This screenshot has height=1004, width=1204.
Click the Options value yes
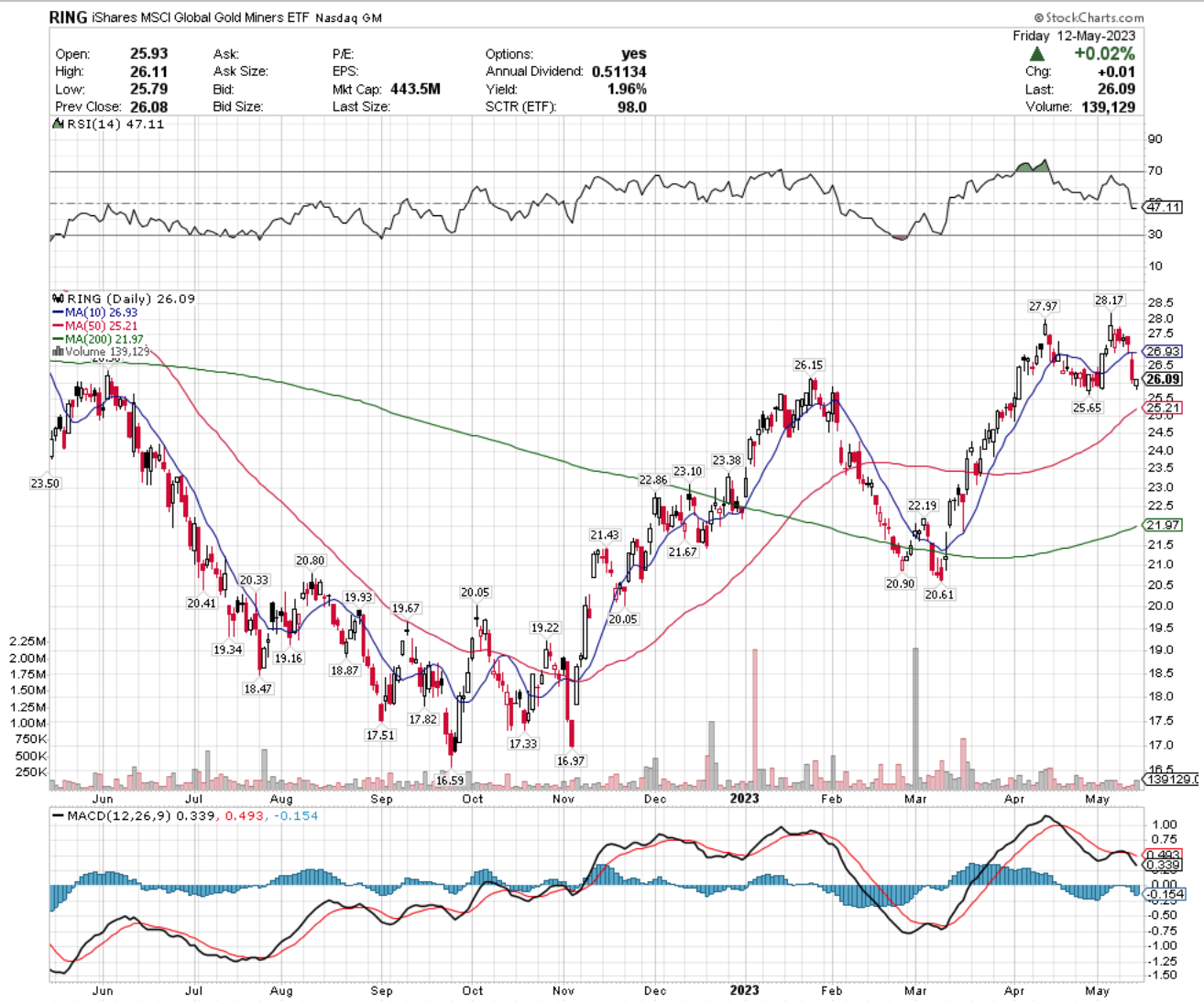[x=633, y=54]
